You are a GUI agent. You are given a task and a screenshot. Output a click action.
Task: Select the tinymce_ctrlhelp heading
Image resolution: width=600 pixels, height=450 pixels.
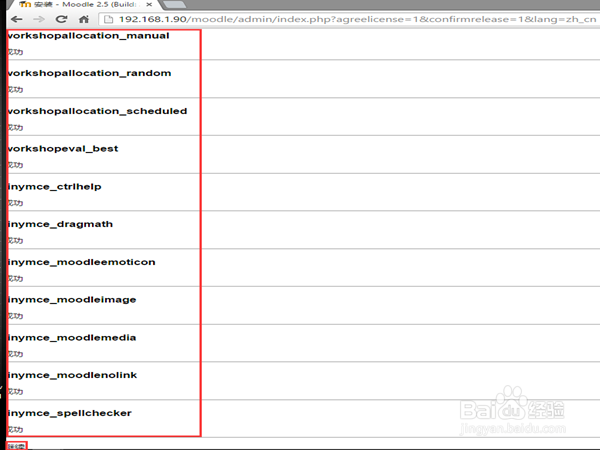(54, 186)
